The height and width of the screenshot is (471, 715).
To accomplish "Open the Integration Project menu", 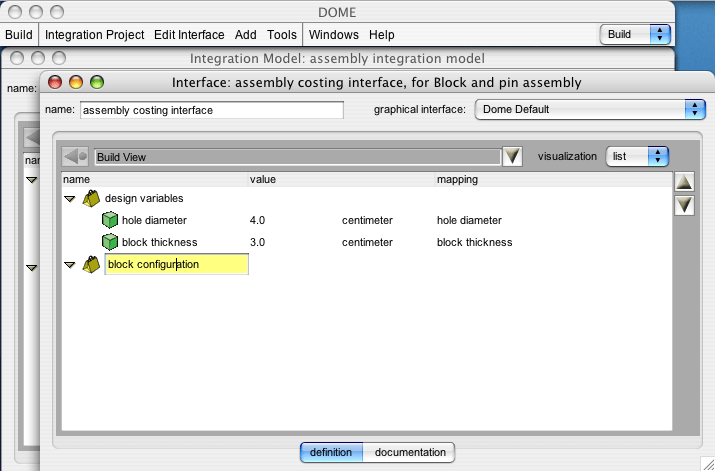I will tap(94, 35).
